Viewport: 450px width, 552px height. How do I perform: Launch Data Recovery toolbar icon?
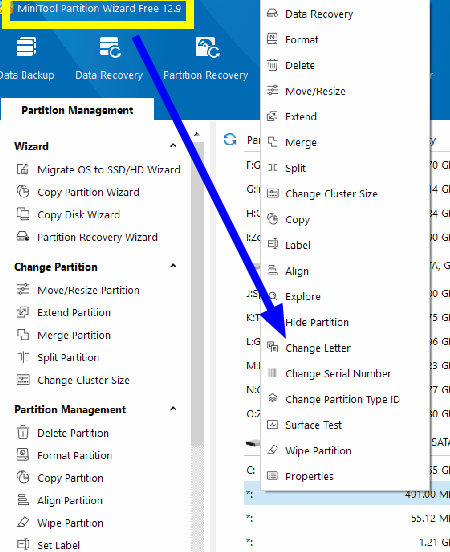[x=110, y=58]
